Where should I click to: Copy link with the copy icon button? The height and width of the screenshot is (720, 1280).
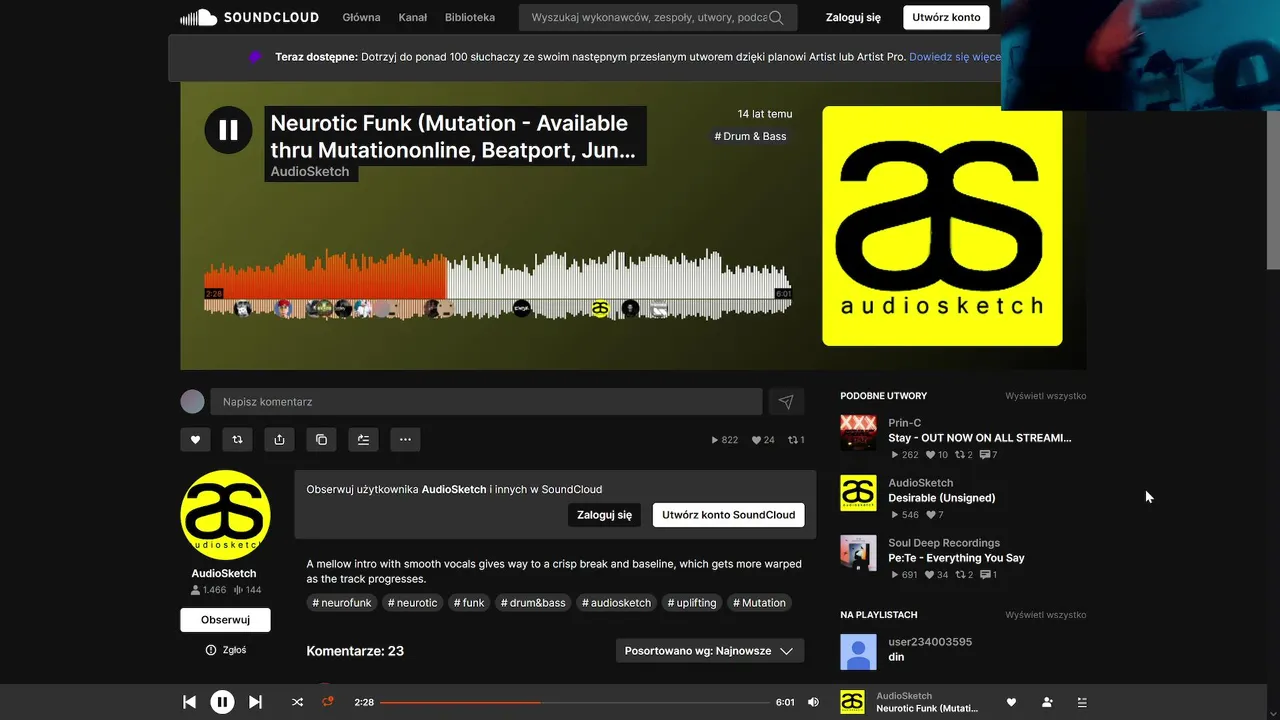click(321, 439)
